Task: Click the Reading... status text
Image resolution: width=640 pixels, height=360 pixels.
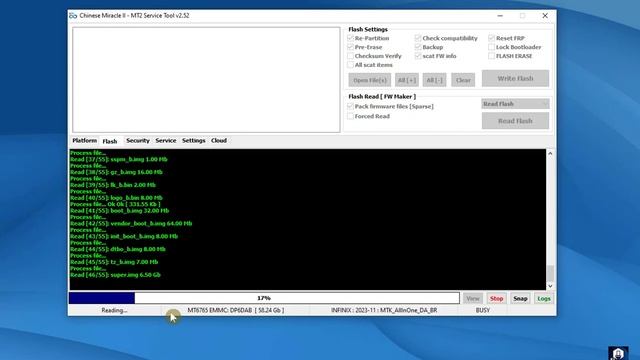Action: [114, 311]
